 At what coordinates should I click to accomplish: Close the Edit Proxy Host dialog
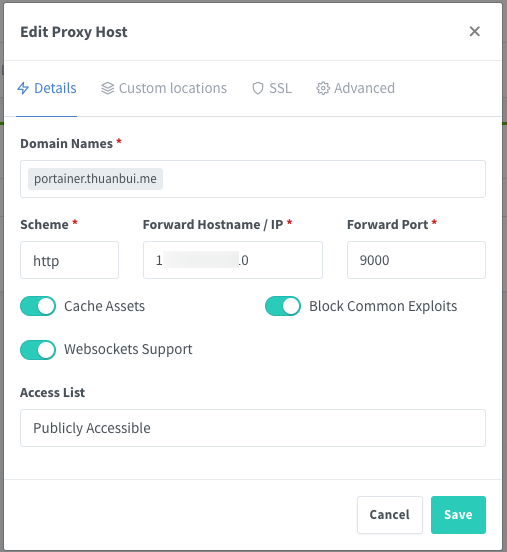pyautogui.click(x=475, y=32)
